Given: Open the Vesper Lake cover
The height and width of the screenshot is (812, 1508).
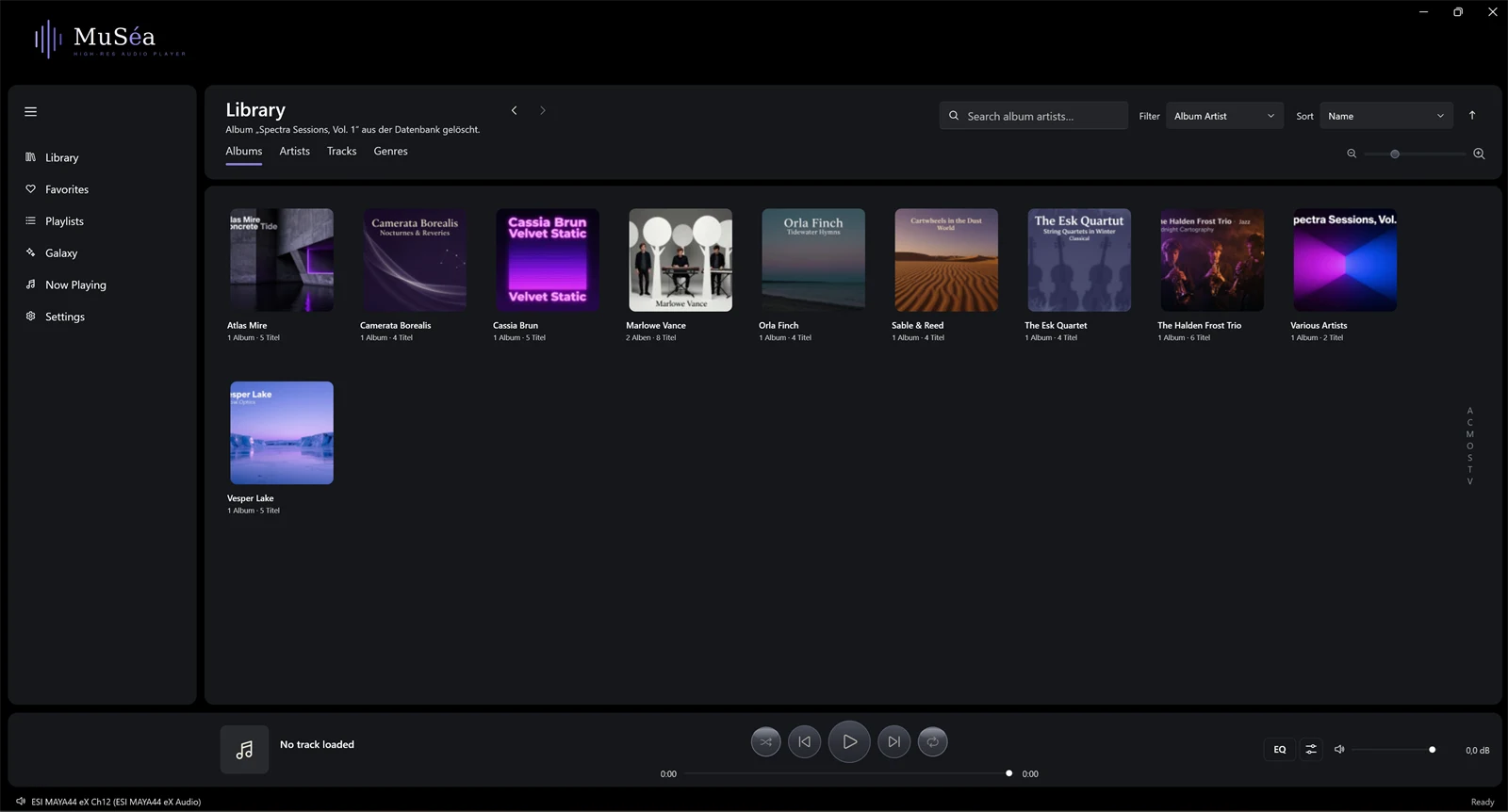Looking at the screenshot, I should (282, 432).
